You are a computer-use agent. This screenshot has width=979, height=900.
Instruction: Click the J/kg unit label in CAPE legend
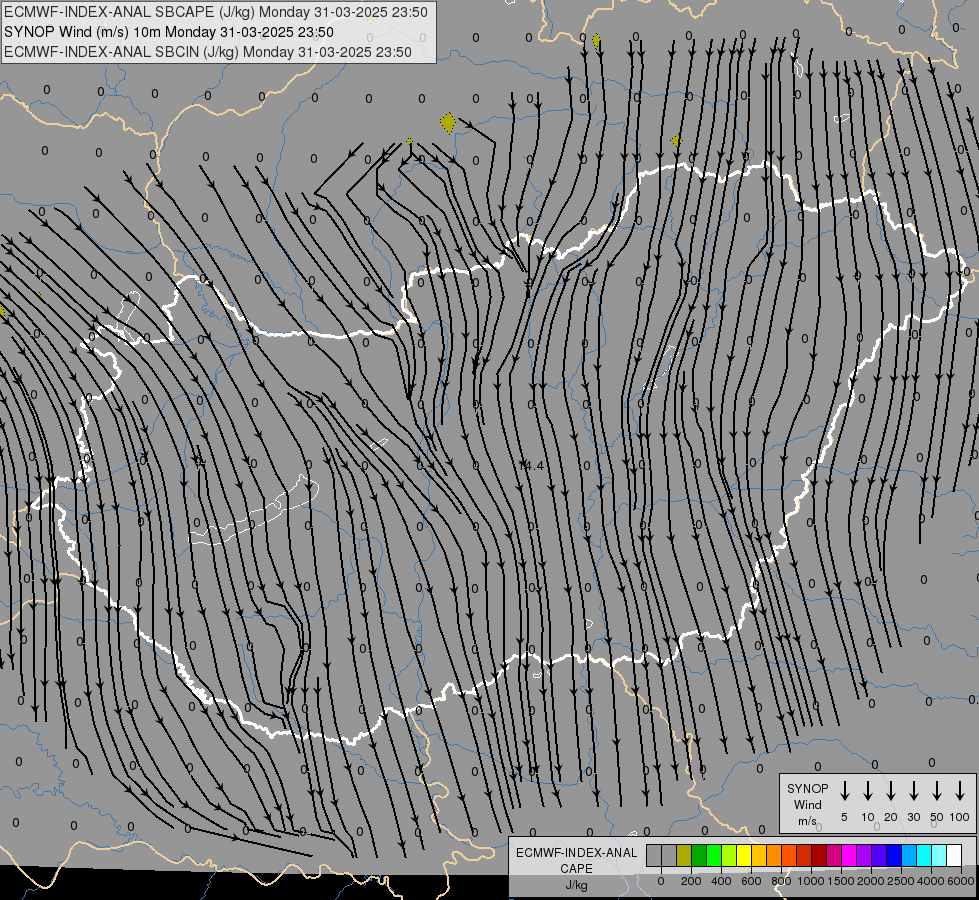(x=576, y=885)
